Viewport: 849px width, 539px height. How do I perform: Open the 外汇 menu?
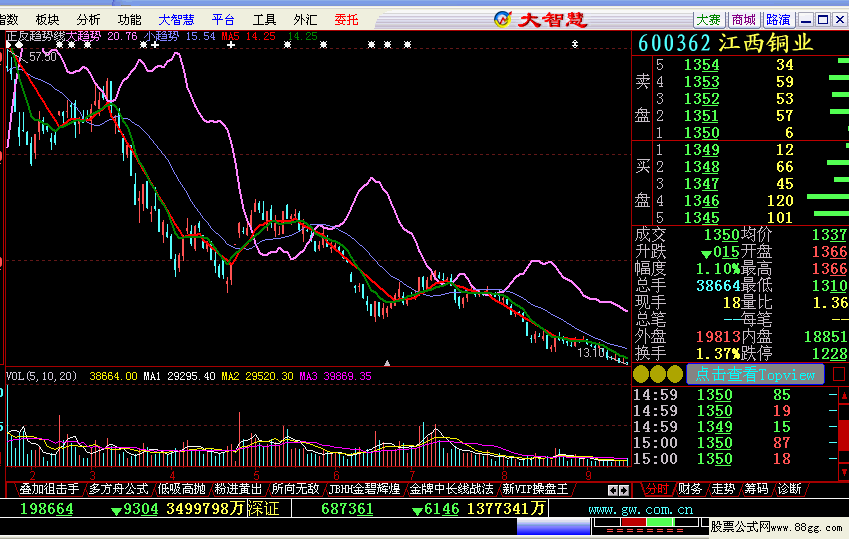(x=305, y=20)
